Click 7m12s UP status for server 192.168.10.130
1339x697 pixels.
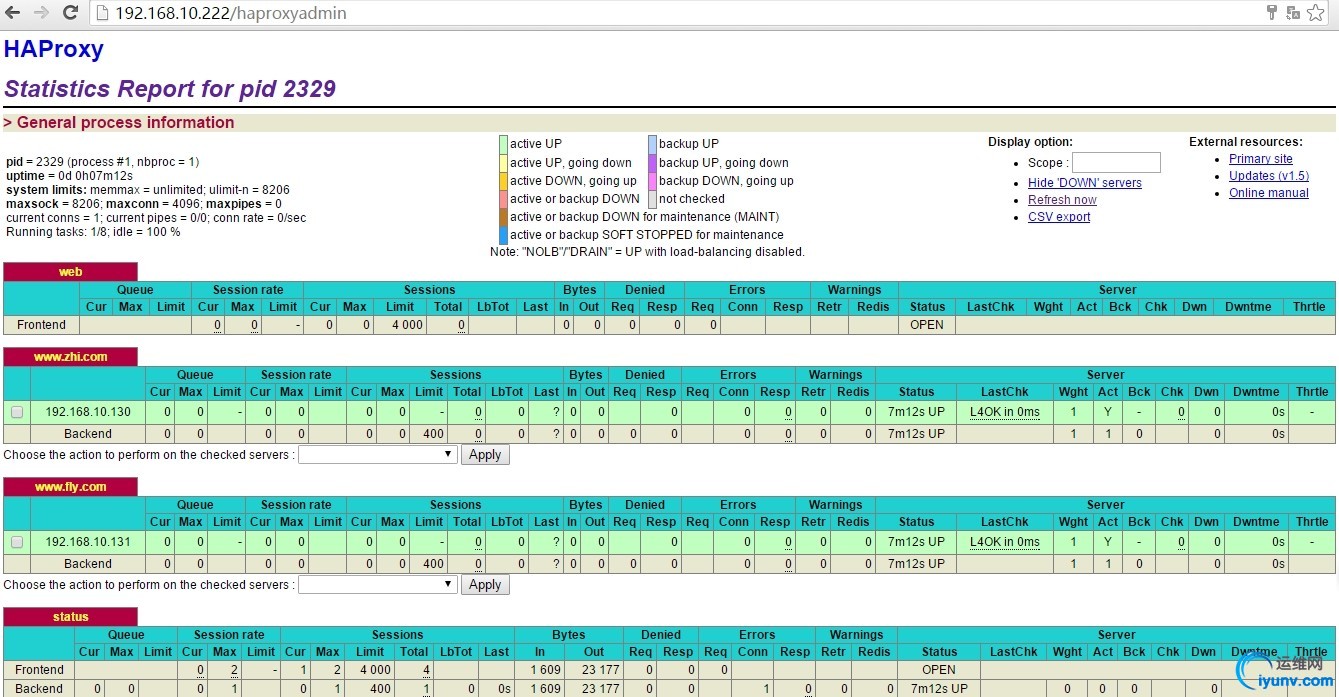916,412
